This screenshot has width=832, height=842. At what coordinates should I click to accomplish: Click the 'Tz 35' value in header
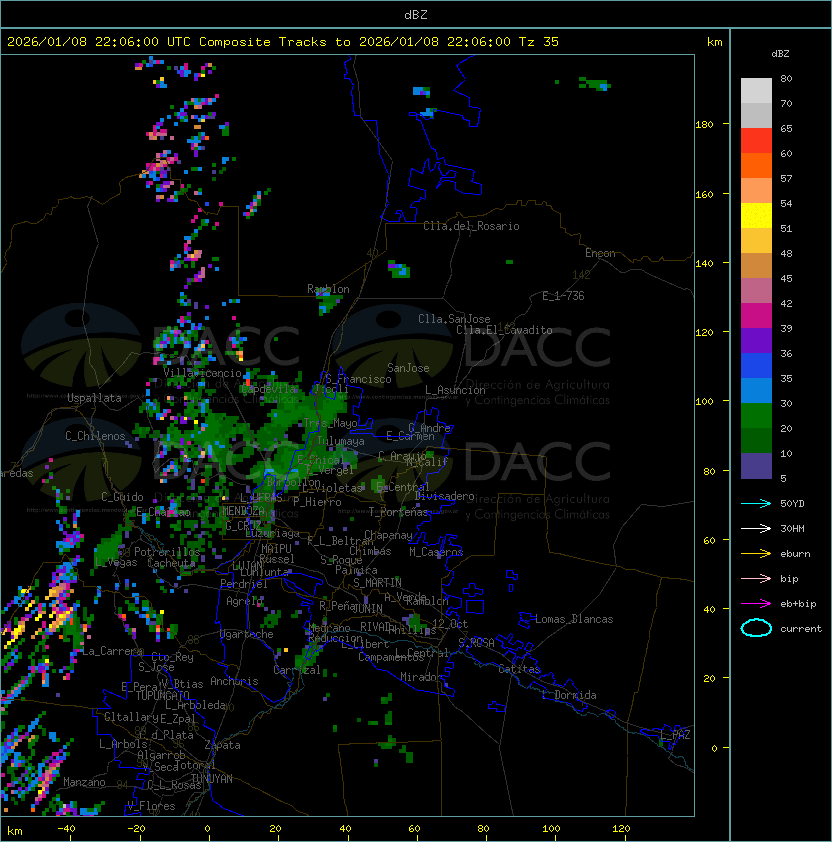[x=539, y=42]
